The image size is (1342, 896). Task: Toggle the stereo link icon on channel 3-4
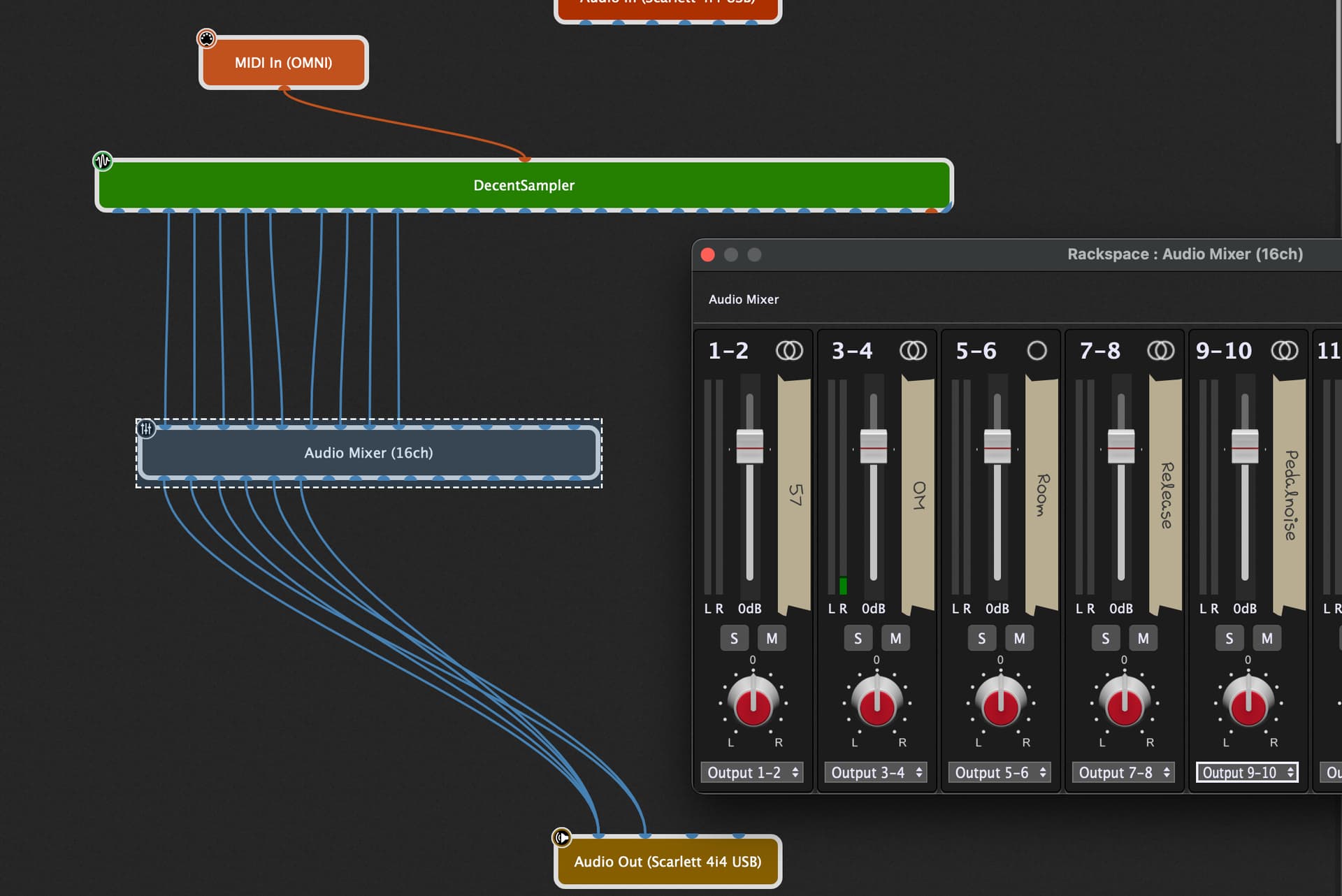(x=913, y=351)
